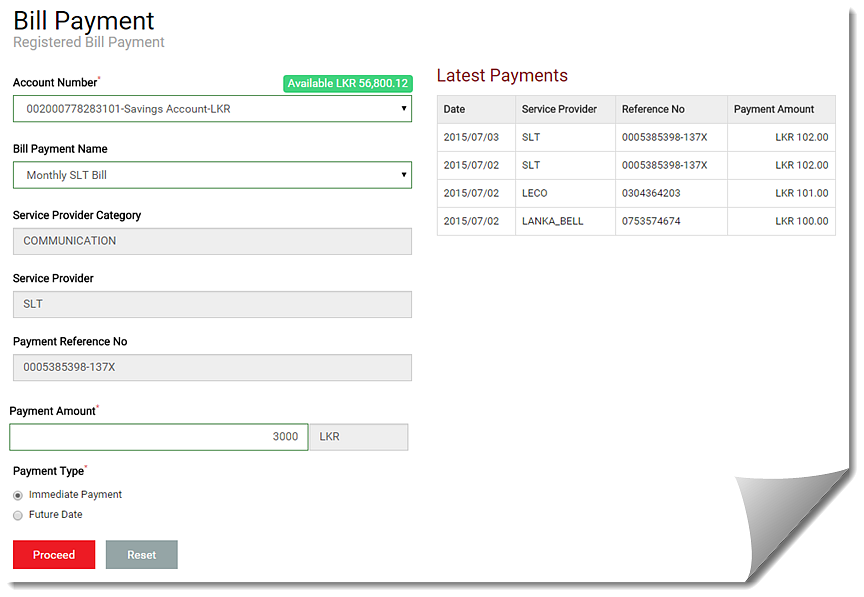Click the Payment Amount column header
This screenshot has height=597, width=864.
(x=781, y=109)
